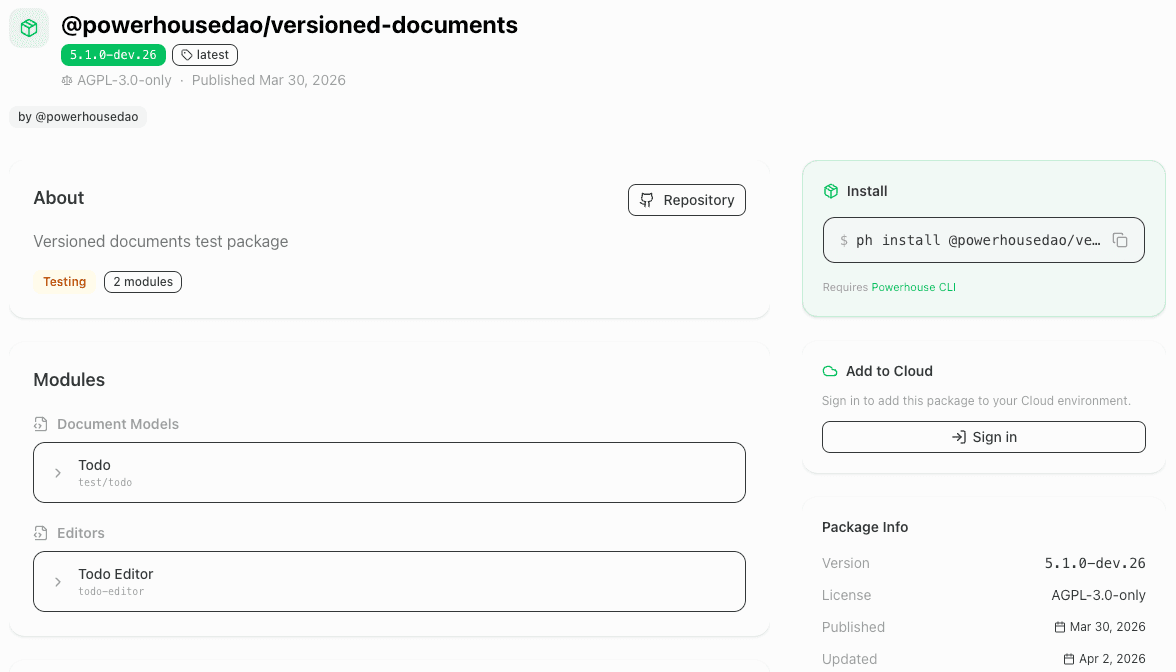
Task: Click the ph install command field
Action: [983, 240]
